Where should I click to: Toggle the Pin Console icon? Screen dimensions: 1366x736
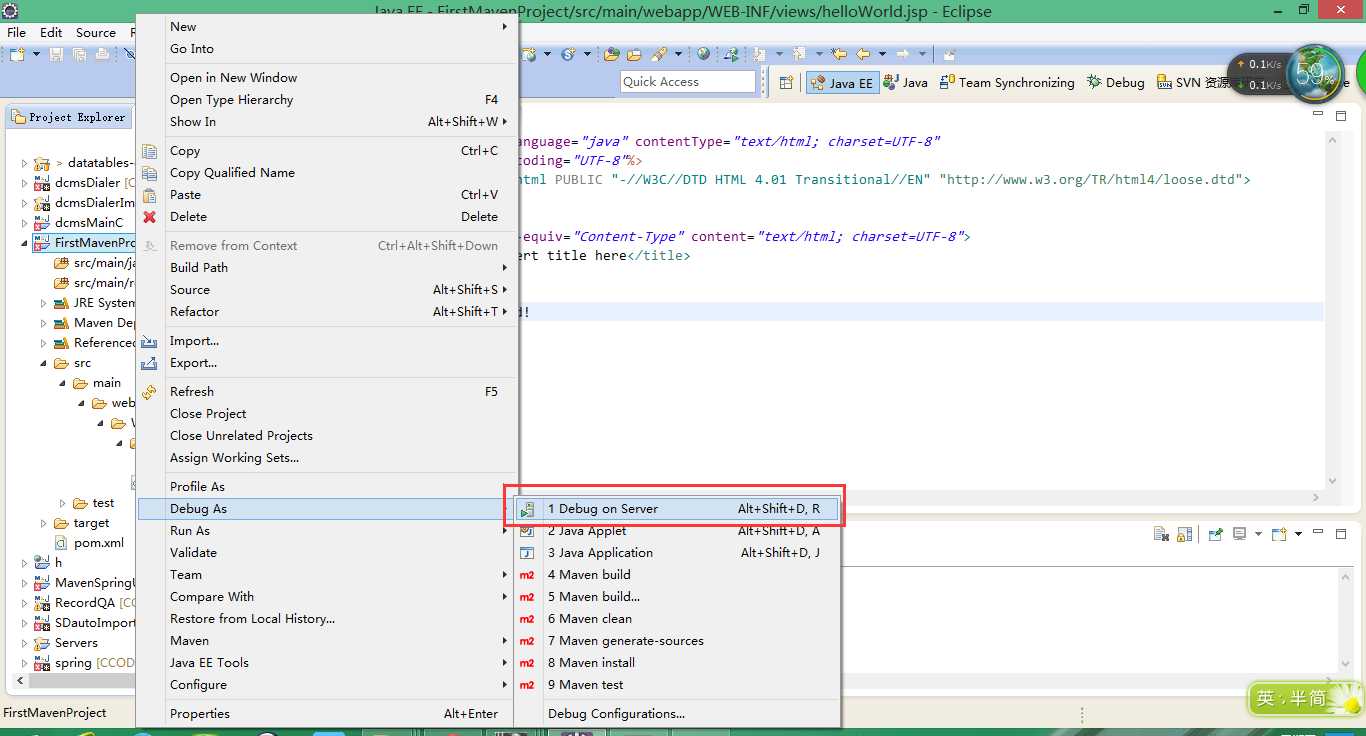click(x=1216, y=535)
